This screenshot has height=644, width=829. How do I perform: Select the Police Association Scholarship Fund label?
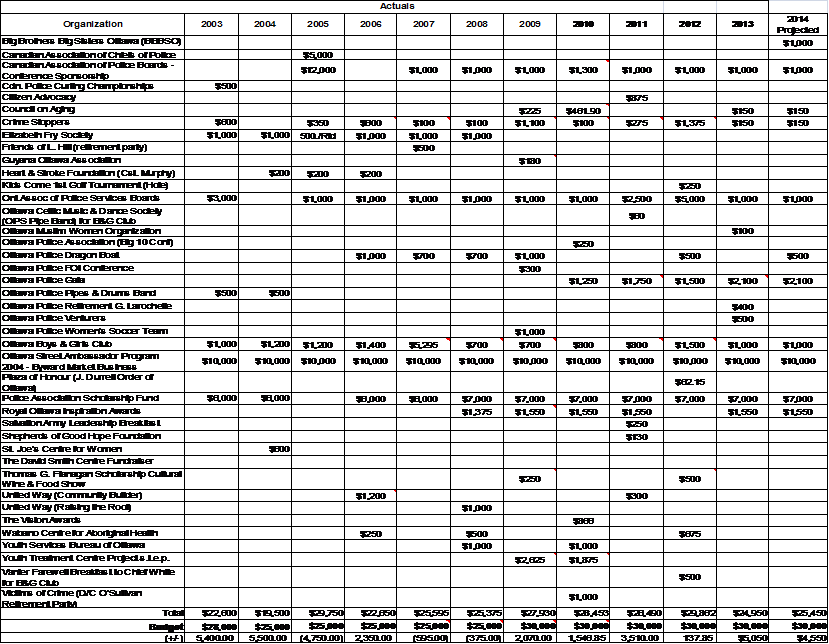pos(80,398)
